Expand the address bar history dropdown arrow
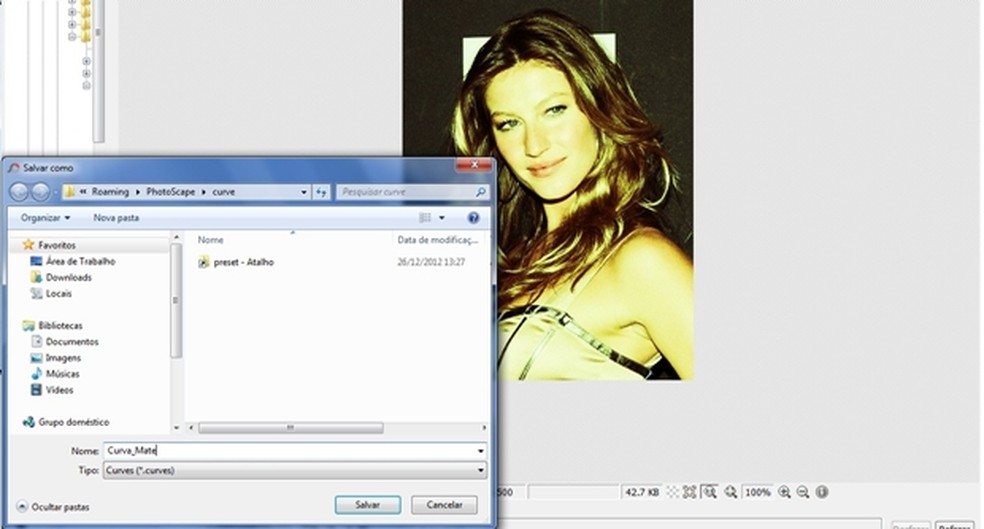 coord(304,192)
